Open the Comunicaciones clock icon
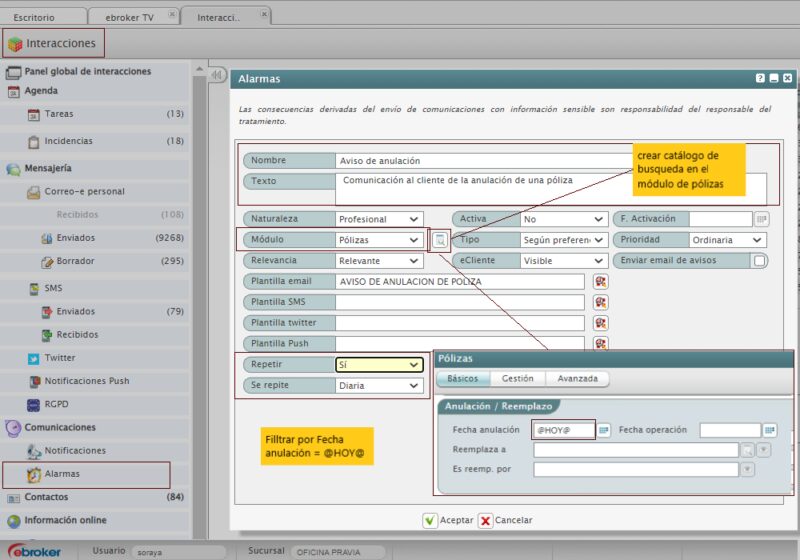This screenshot has height=560, width=800. pyautogui.click(x=13, y=428)
